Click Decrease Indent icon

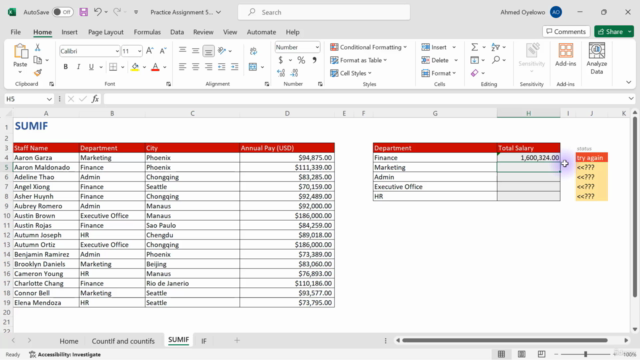tap(222, 67)
